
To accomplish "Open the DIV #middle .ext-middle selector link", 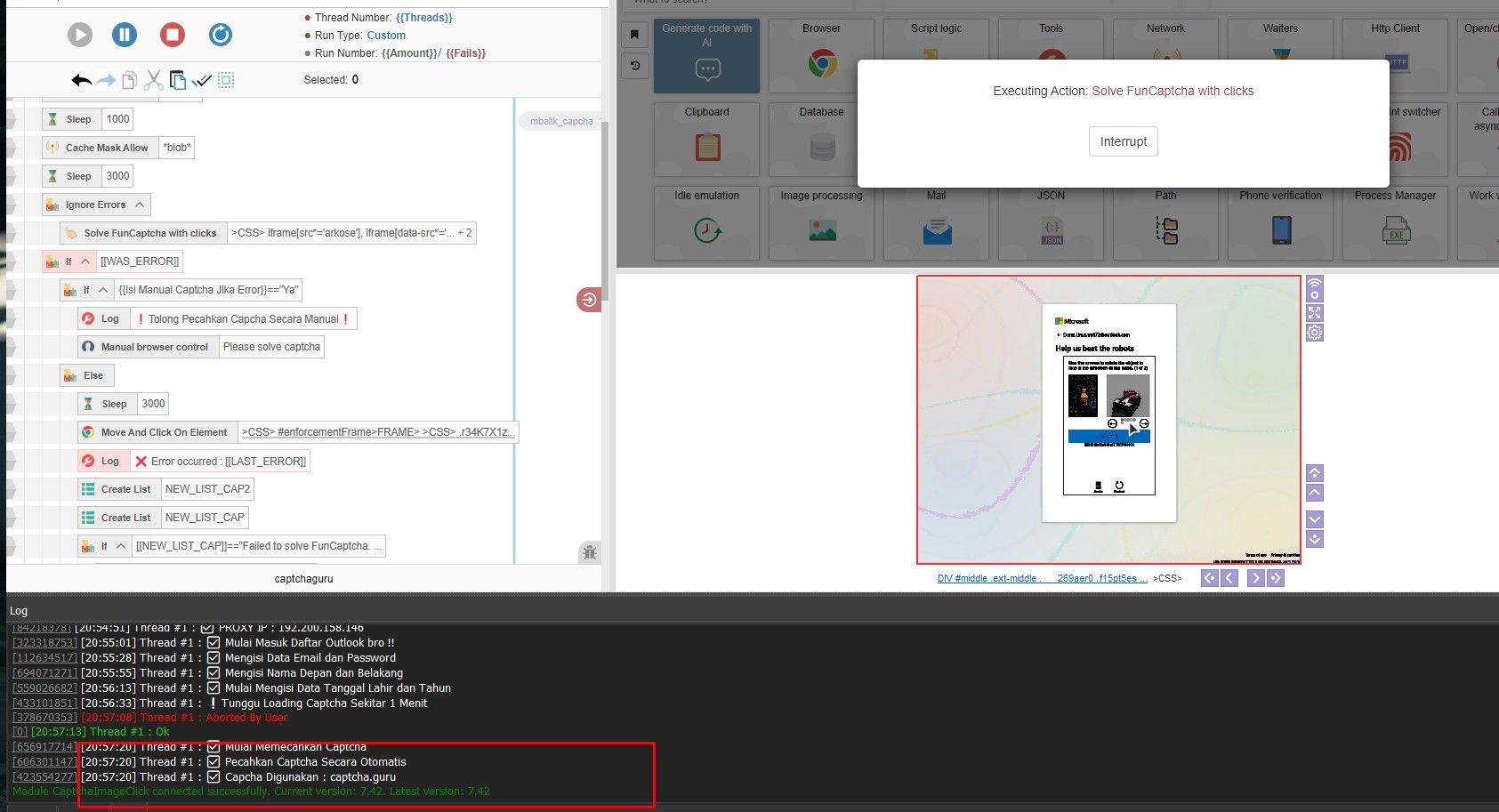I will [x=988, y=577].
